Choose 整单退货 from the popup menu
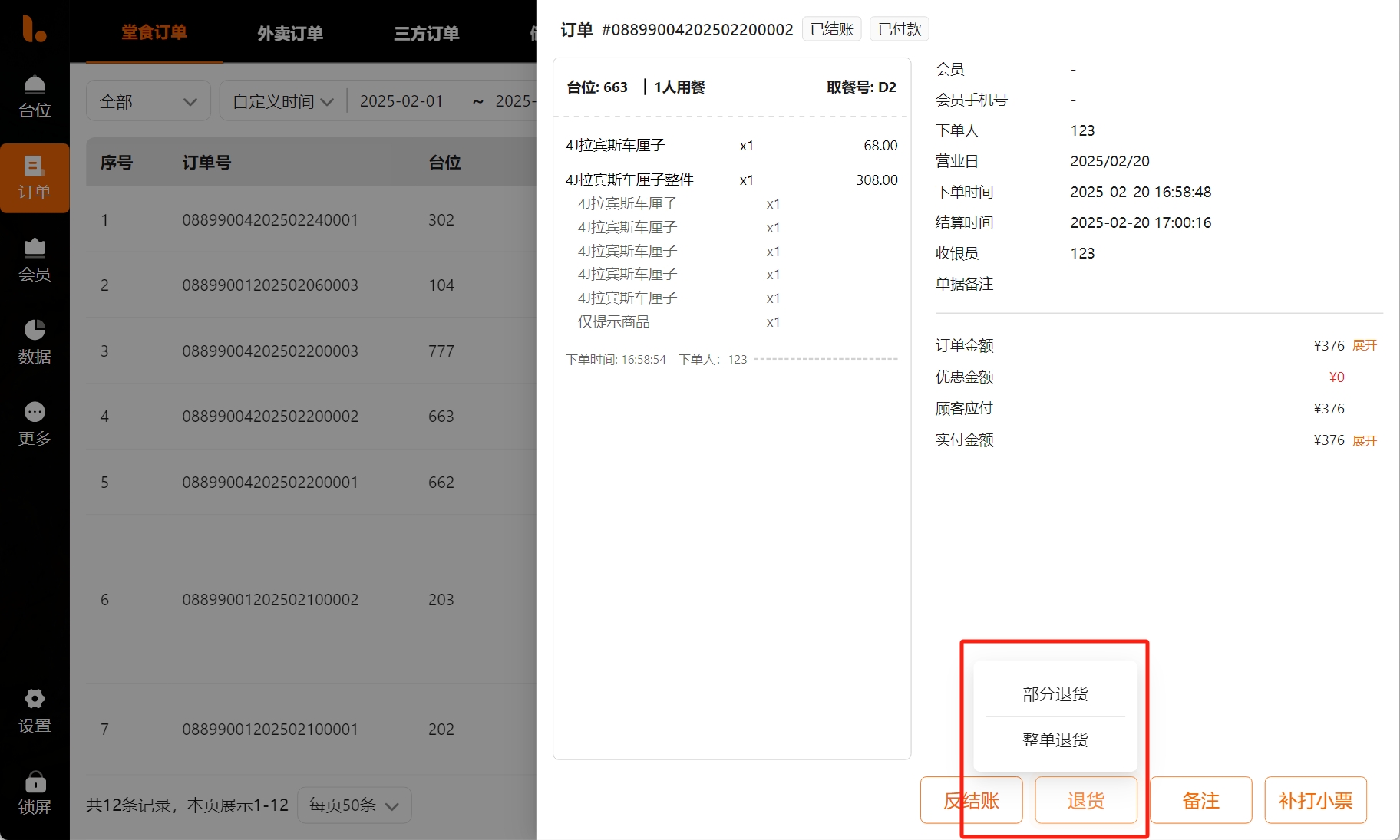1400x840 pixels. pos(1055,740)
